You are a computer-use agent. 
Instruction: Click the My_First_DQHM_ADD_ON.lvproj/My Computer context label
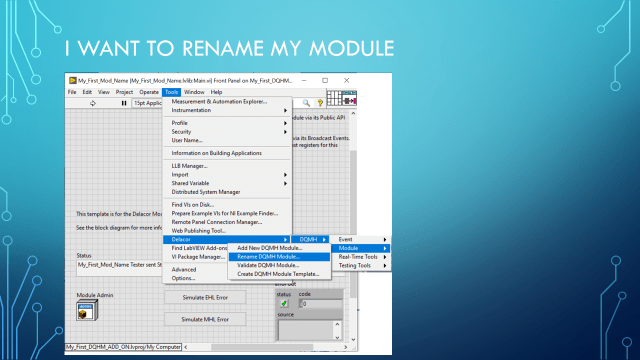point(123,347)
